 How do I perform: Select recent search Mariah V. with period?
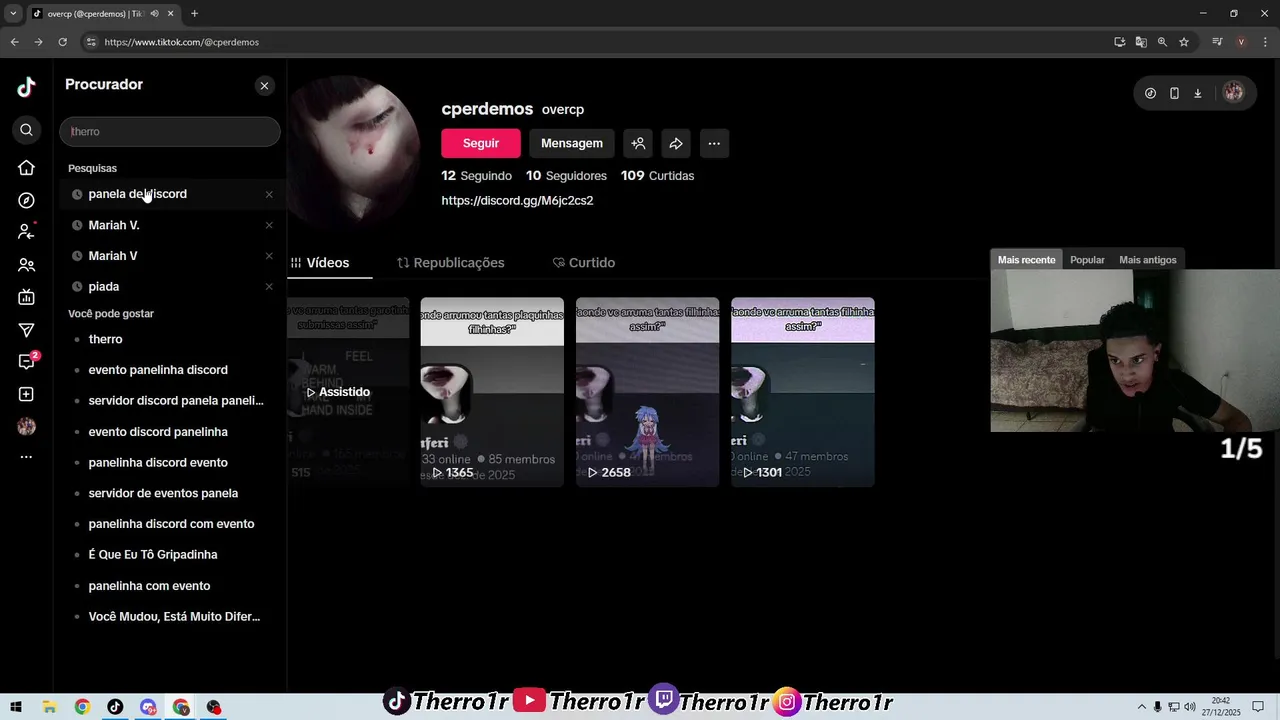pos(114,225)
